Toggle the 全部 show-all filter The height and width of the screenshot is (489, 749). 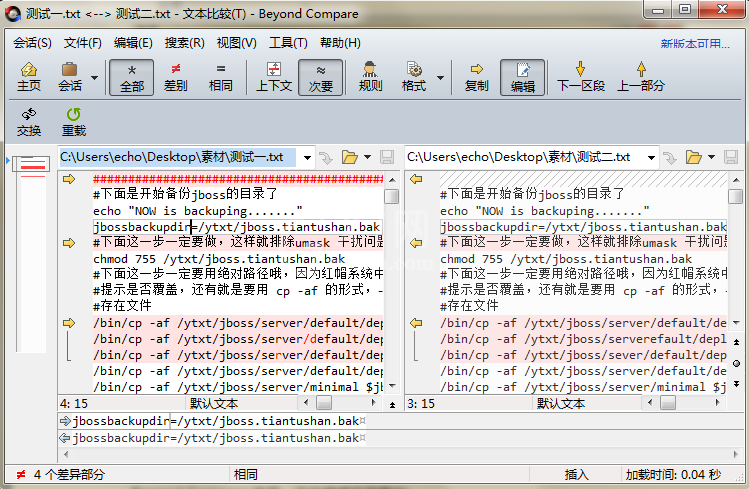click(132, 77)
